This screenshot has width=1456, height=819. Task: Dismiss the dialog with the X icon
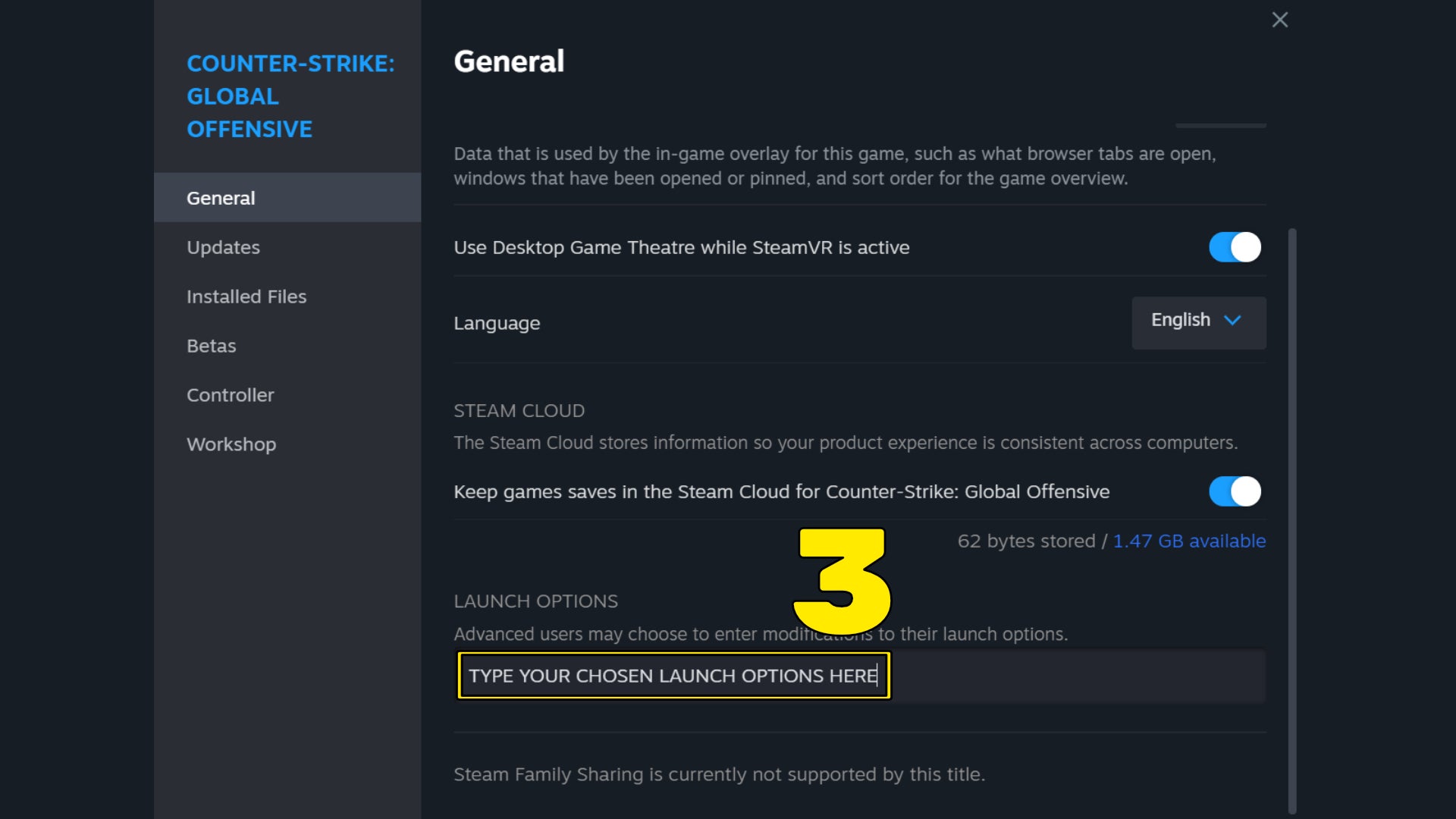click(x=1280, y=20)
